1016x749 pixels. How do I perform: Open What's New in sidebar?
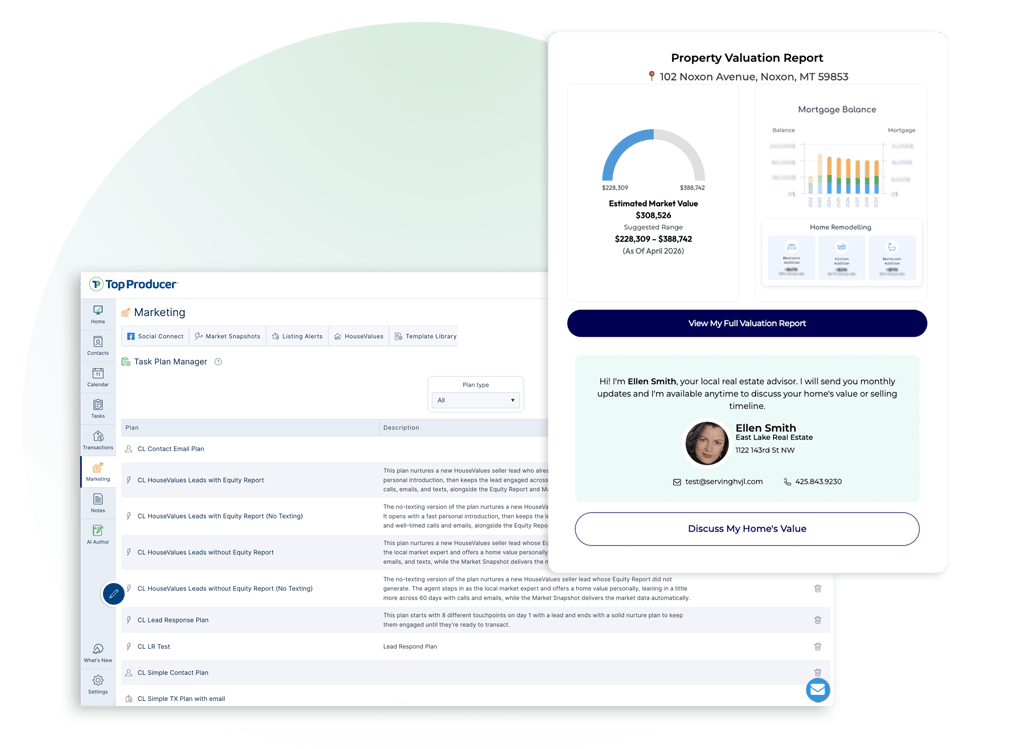pyautogui.click(x=98, y=653)
